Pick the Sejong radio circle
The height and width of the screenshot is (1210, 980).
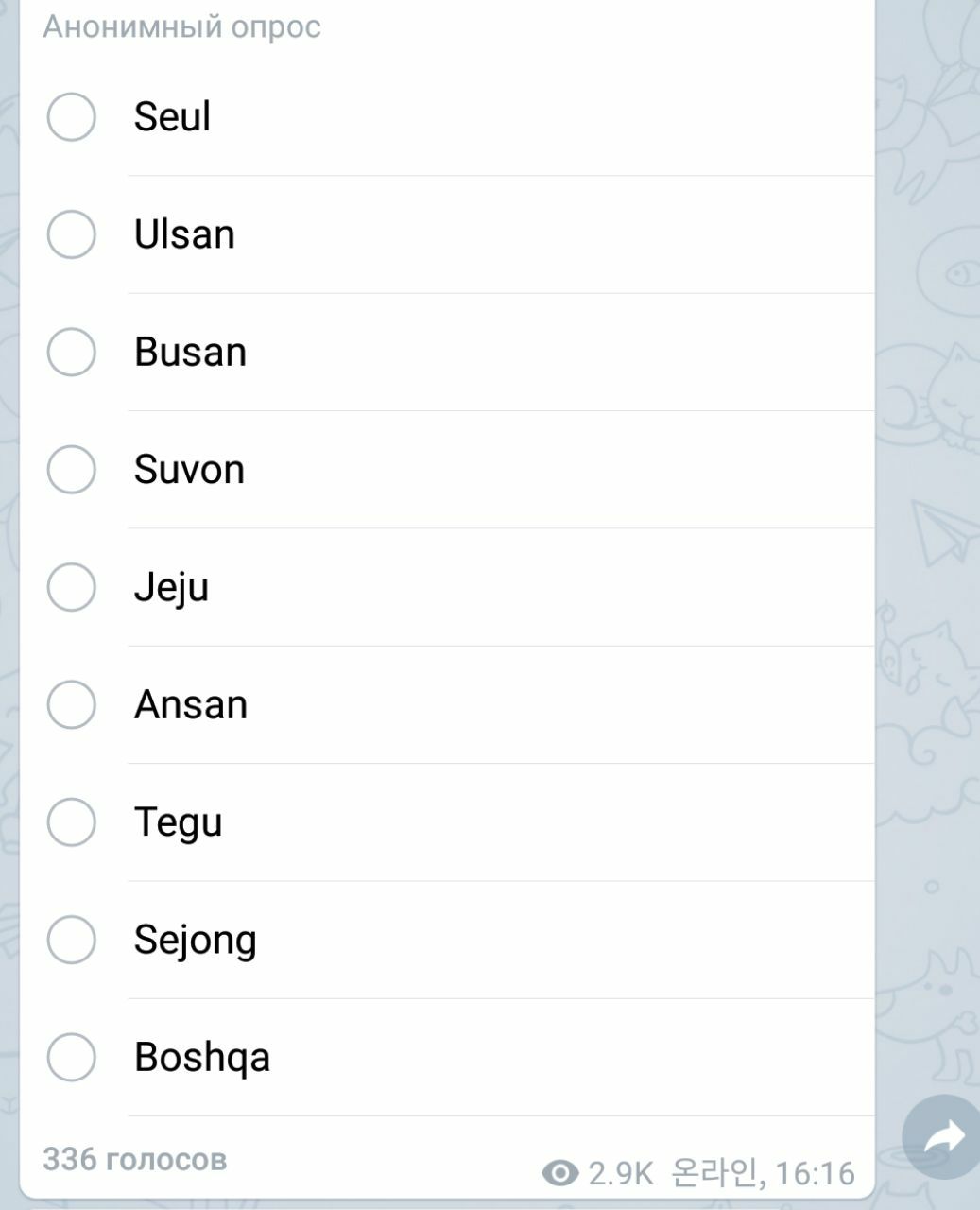click(x=72, y=940)
